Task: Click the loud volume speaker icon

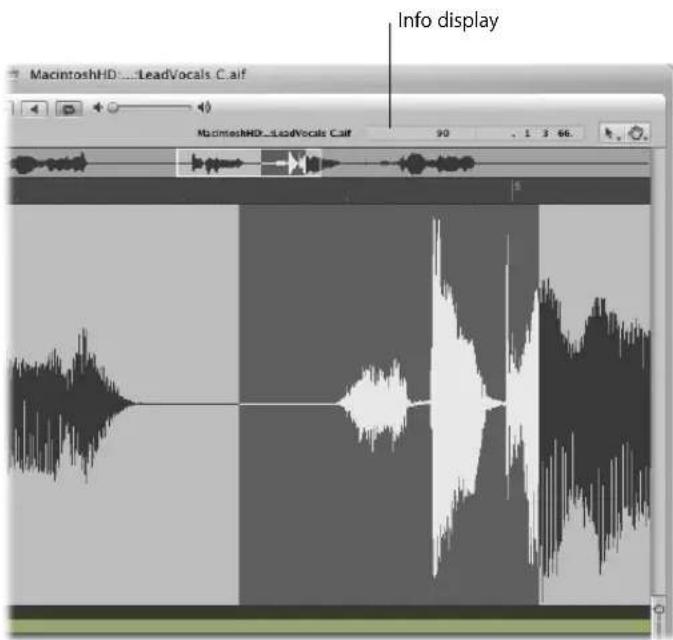Action: tap(204, 107)
